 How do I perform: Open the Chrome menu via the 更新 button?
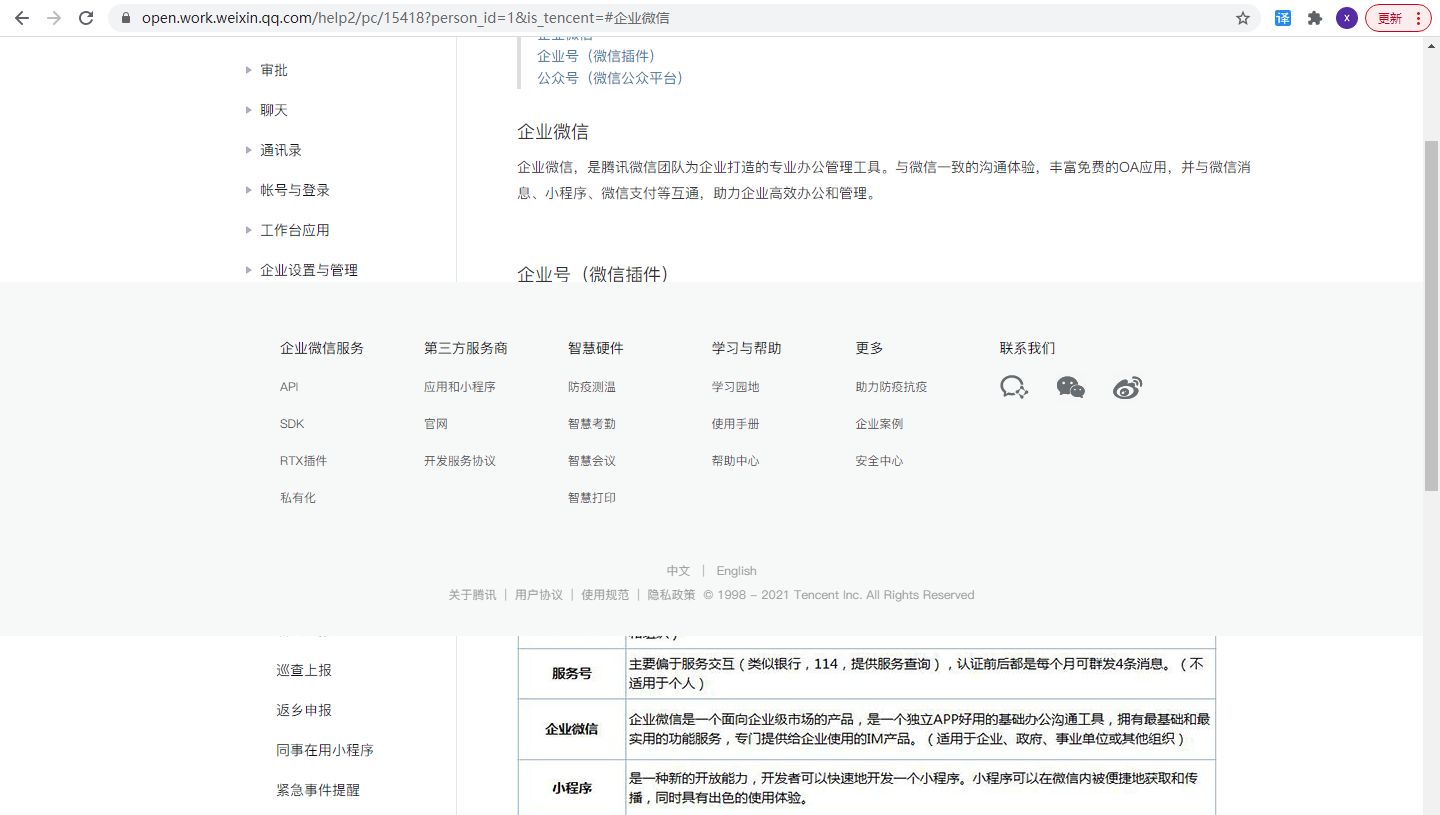pos(1398,18)
